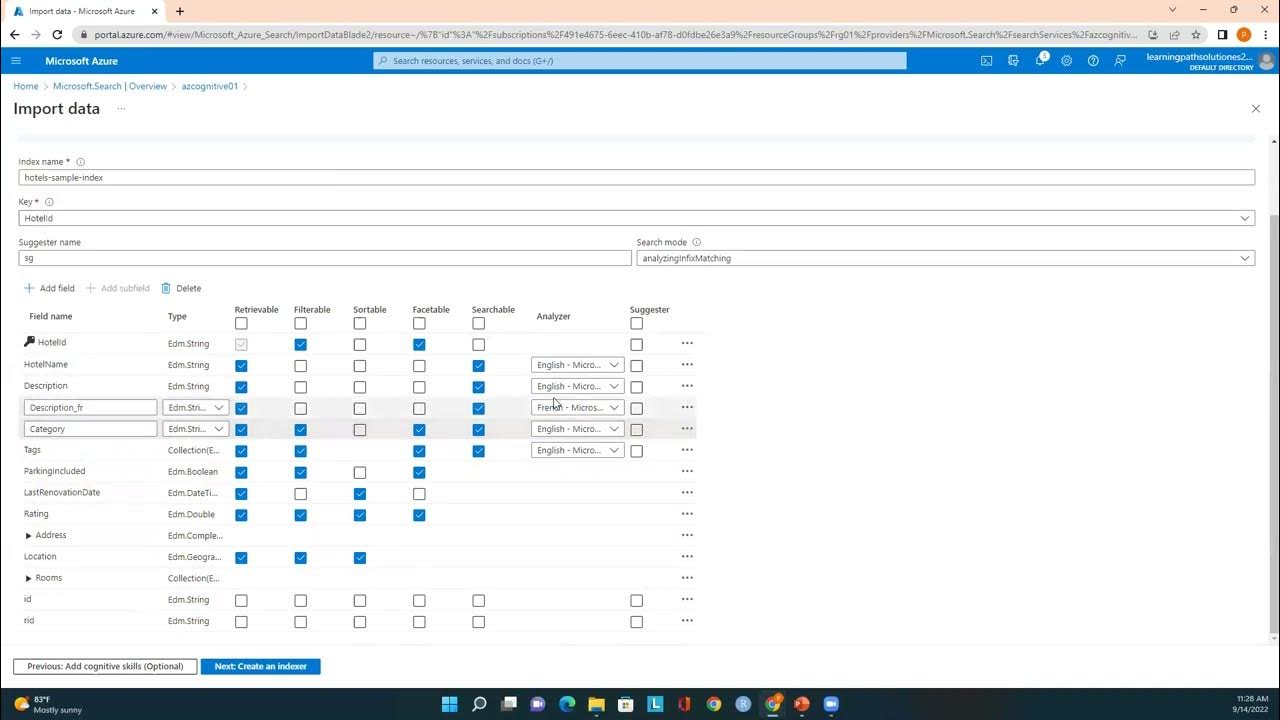Close the Import data blade
The image size is (1280, 720).
click(x=1256, y=109)
